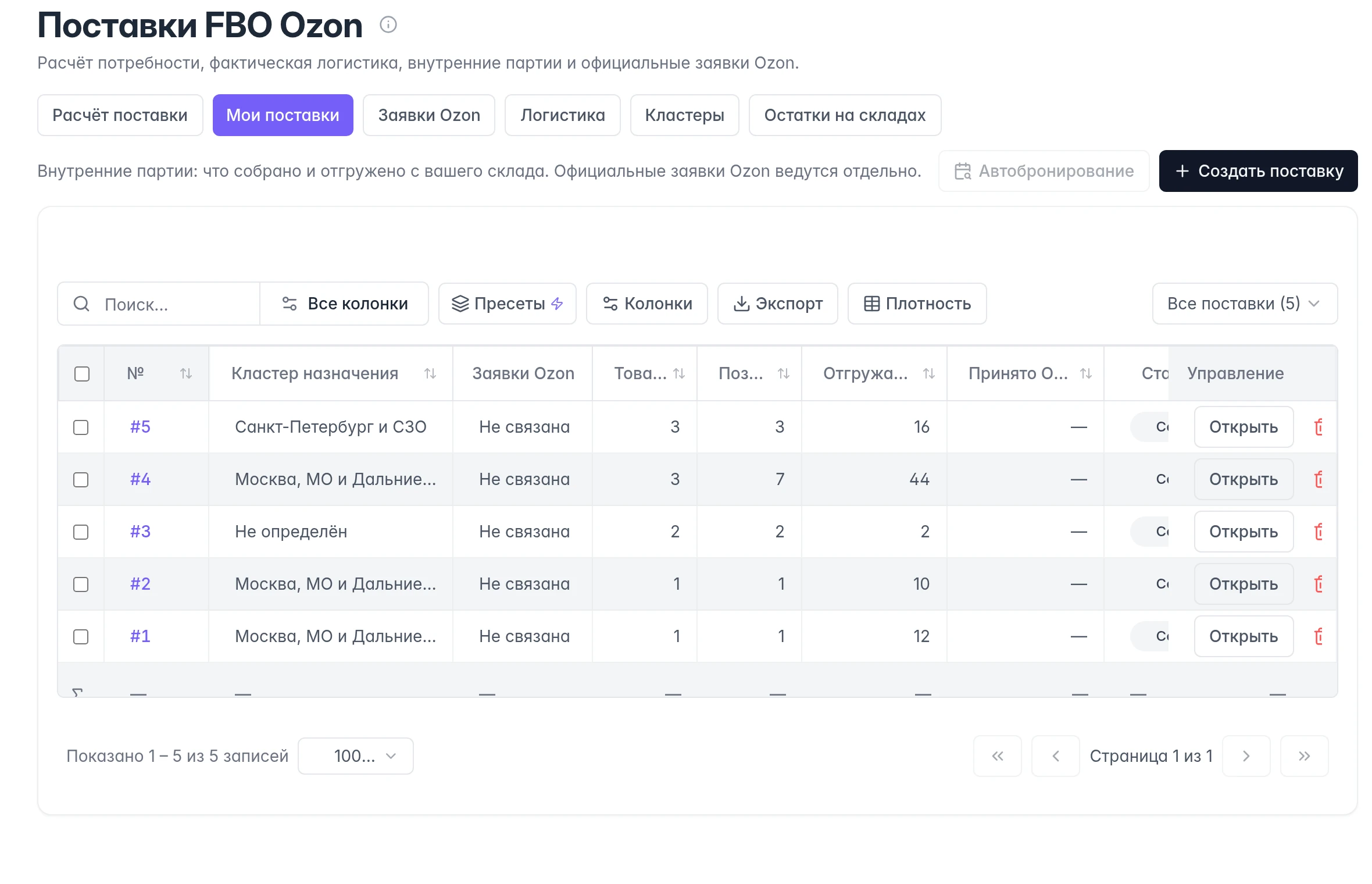
Task: Sort by № column arrows
Action: coord(186,373)
